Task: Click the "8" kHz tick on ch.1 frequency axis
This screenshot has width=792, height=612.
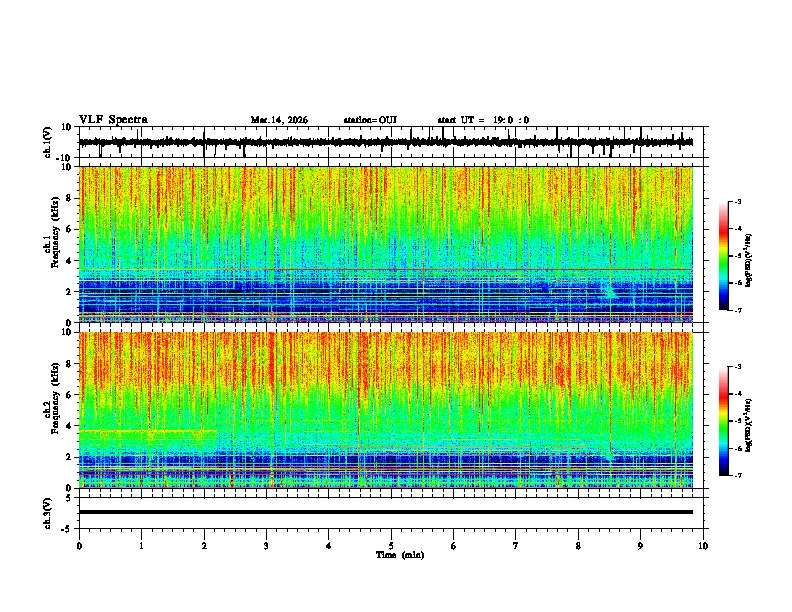Action: (x=70, y=198)
